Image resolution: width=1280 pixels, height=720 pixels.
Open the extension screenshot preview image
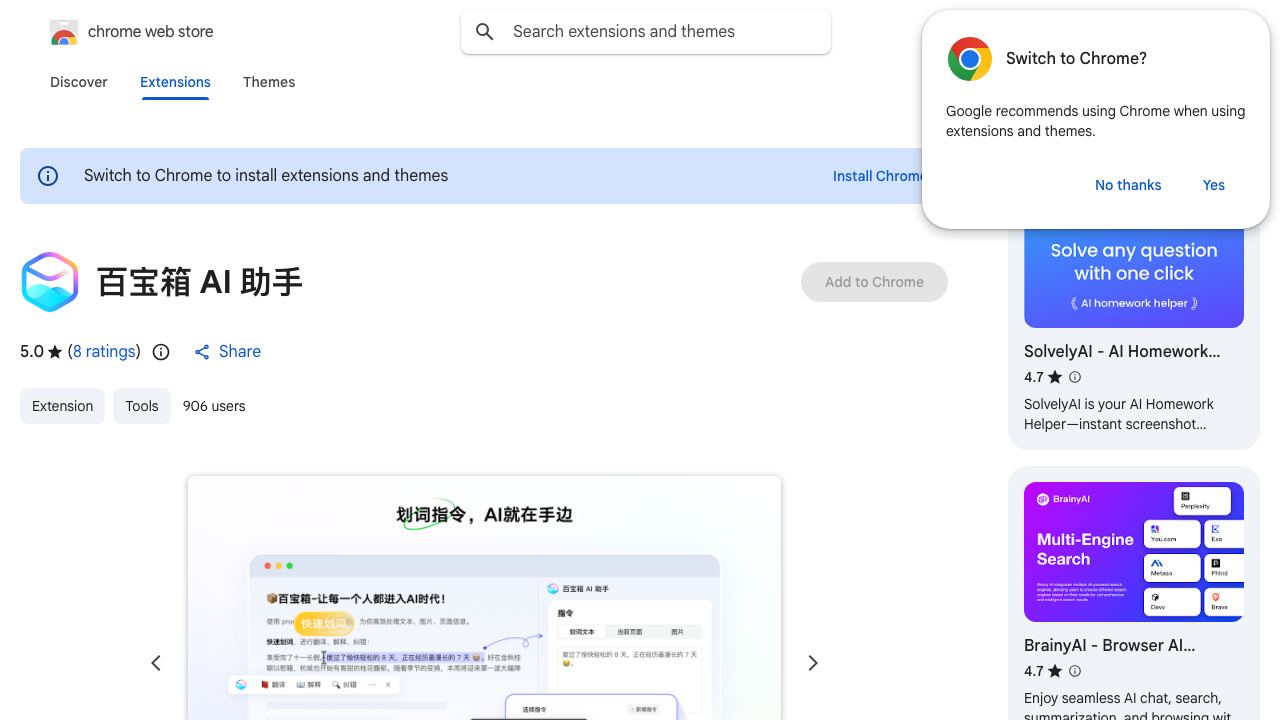pos(484,598)
